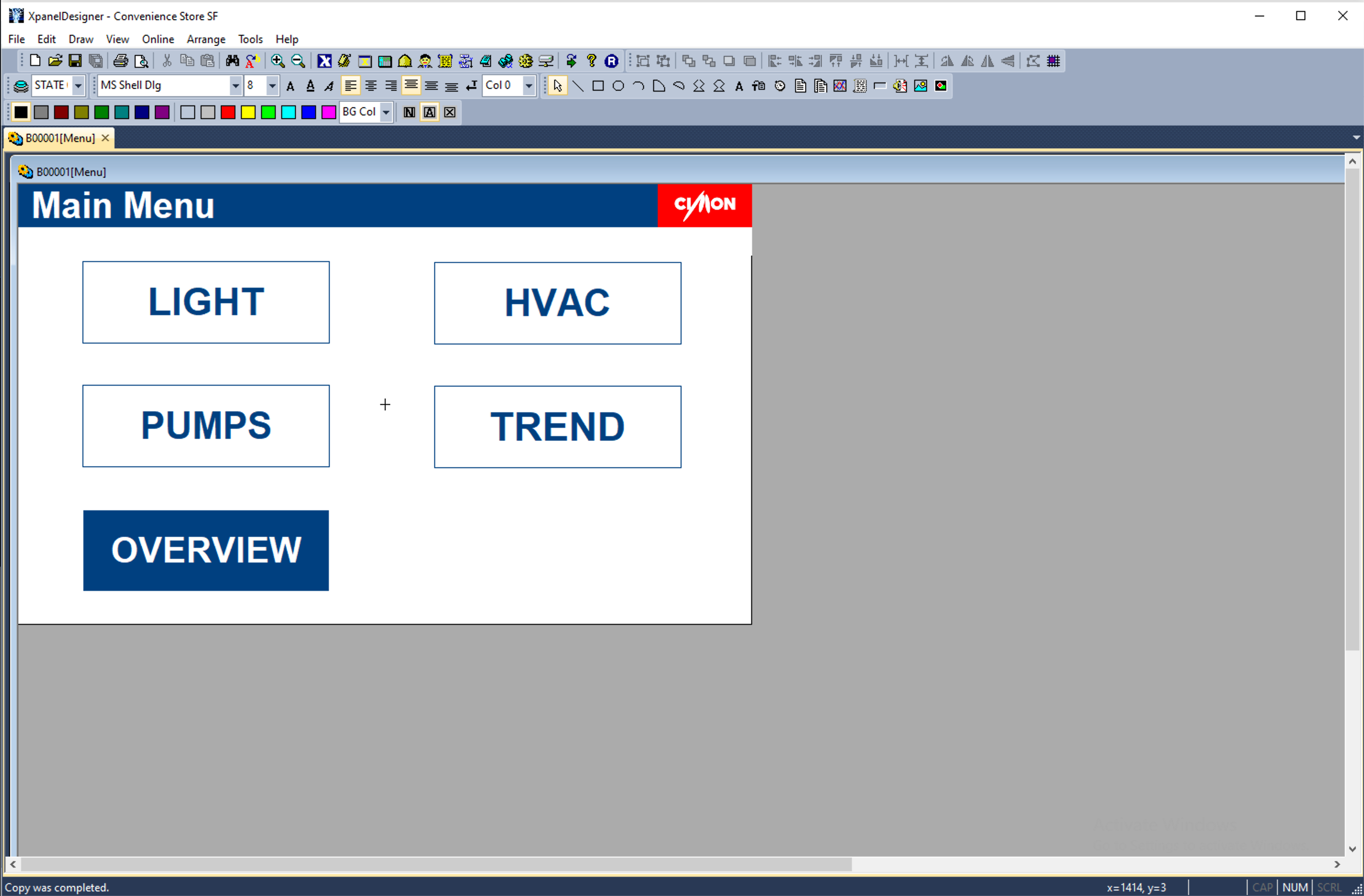Select the ellipse drawing tool
The height and width of the screenshot is (896, 1364).
pos(618,86)
